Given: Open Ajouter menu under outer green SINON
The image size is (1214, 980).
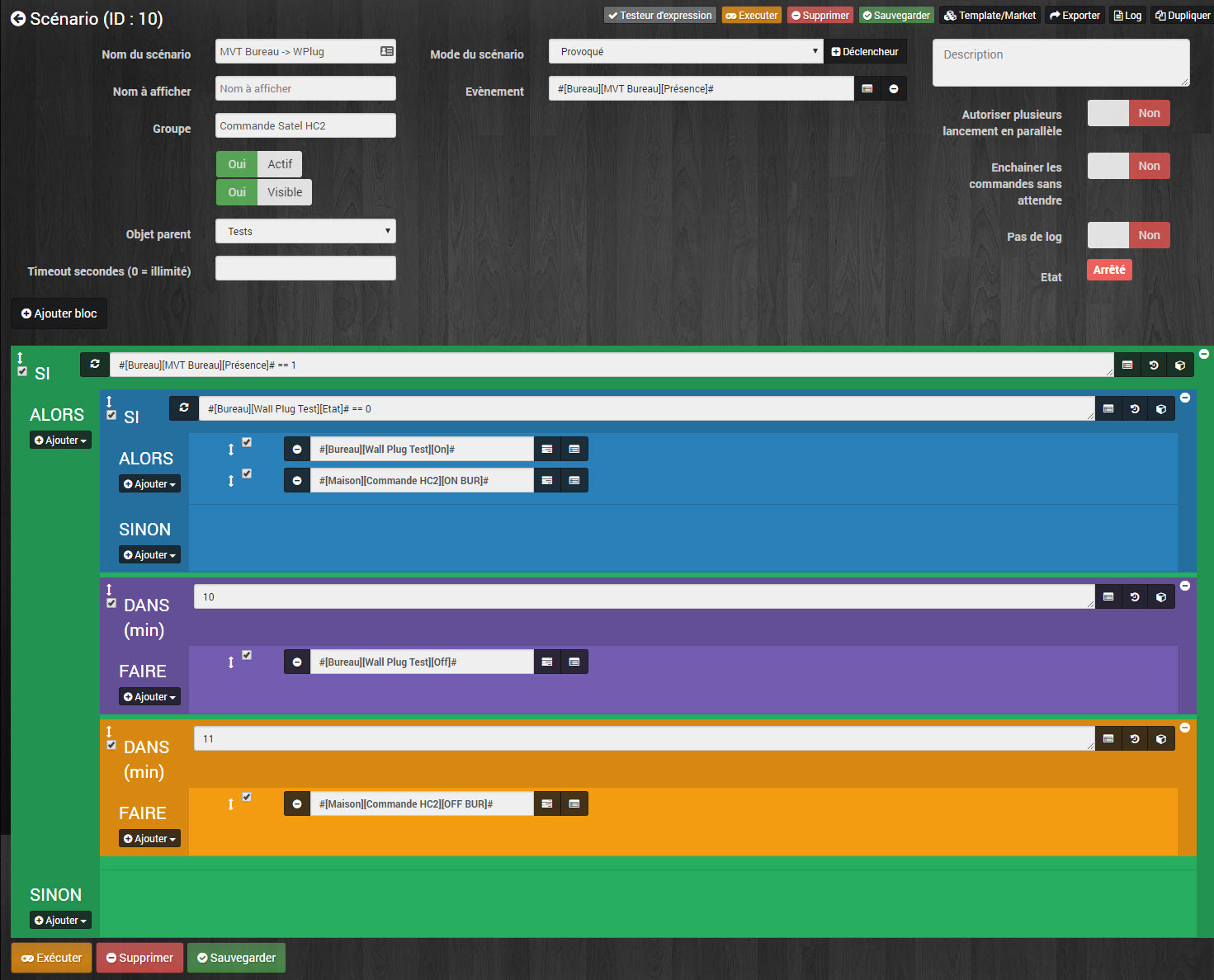Looking at the screenshot, I should [60, 921].
